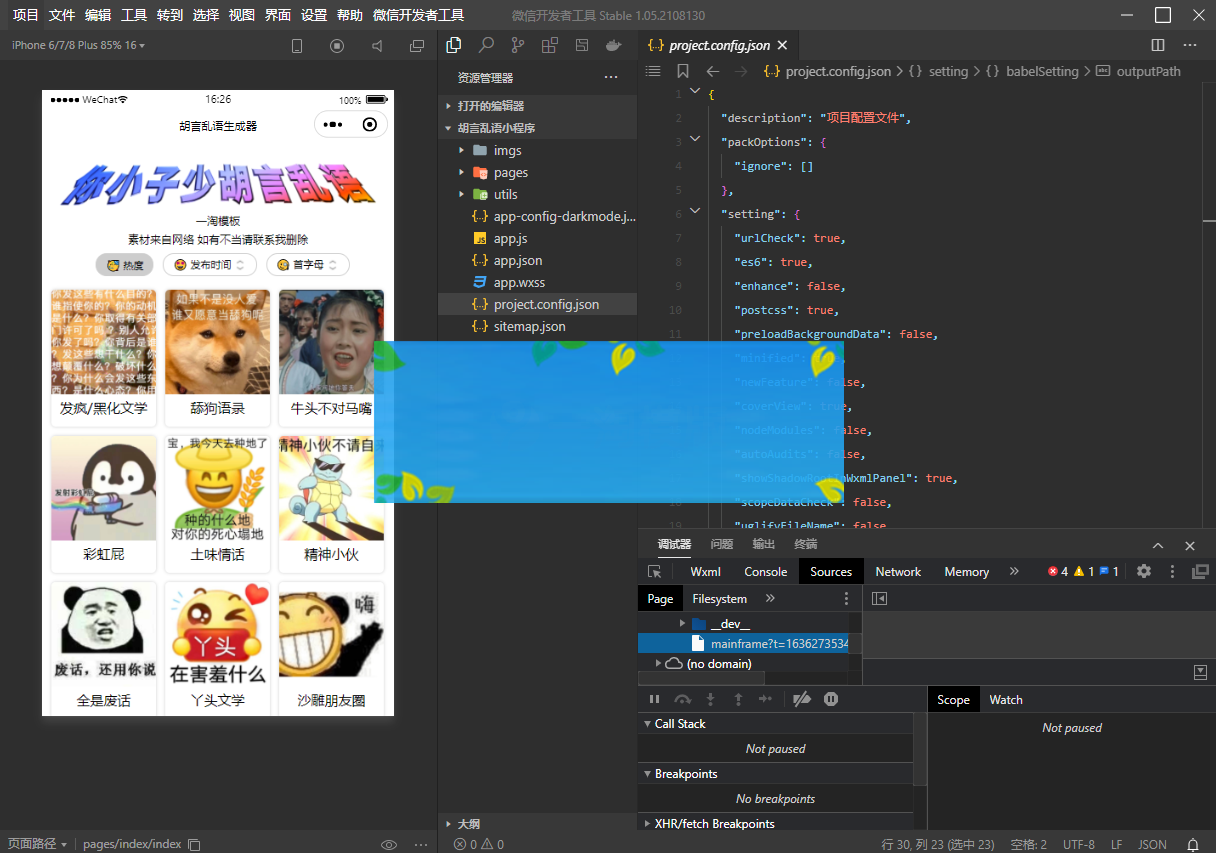Select the element inspector arrow icon
Image resolution: width=1216 pixels, height=853 pixels.
click(x=655, y=571)
